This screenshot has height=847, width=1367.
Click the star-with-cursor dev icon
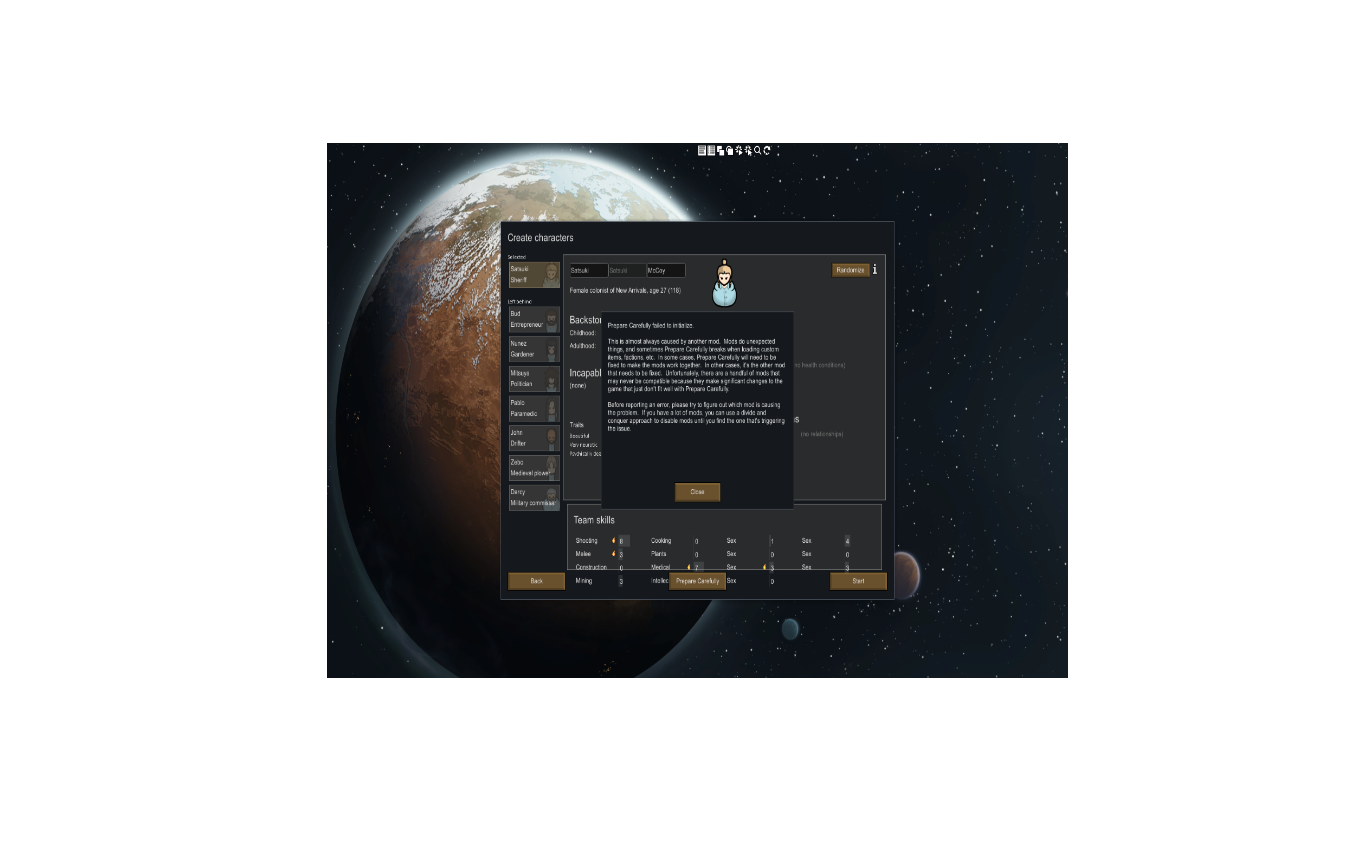[x=748, y=151]
